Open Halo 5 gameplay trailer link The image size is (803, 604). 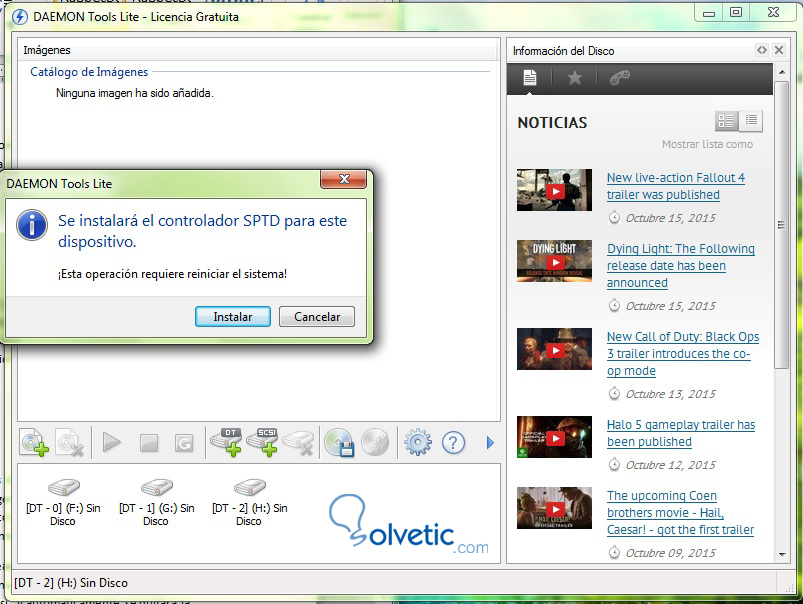coord(681,433)
